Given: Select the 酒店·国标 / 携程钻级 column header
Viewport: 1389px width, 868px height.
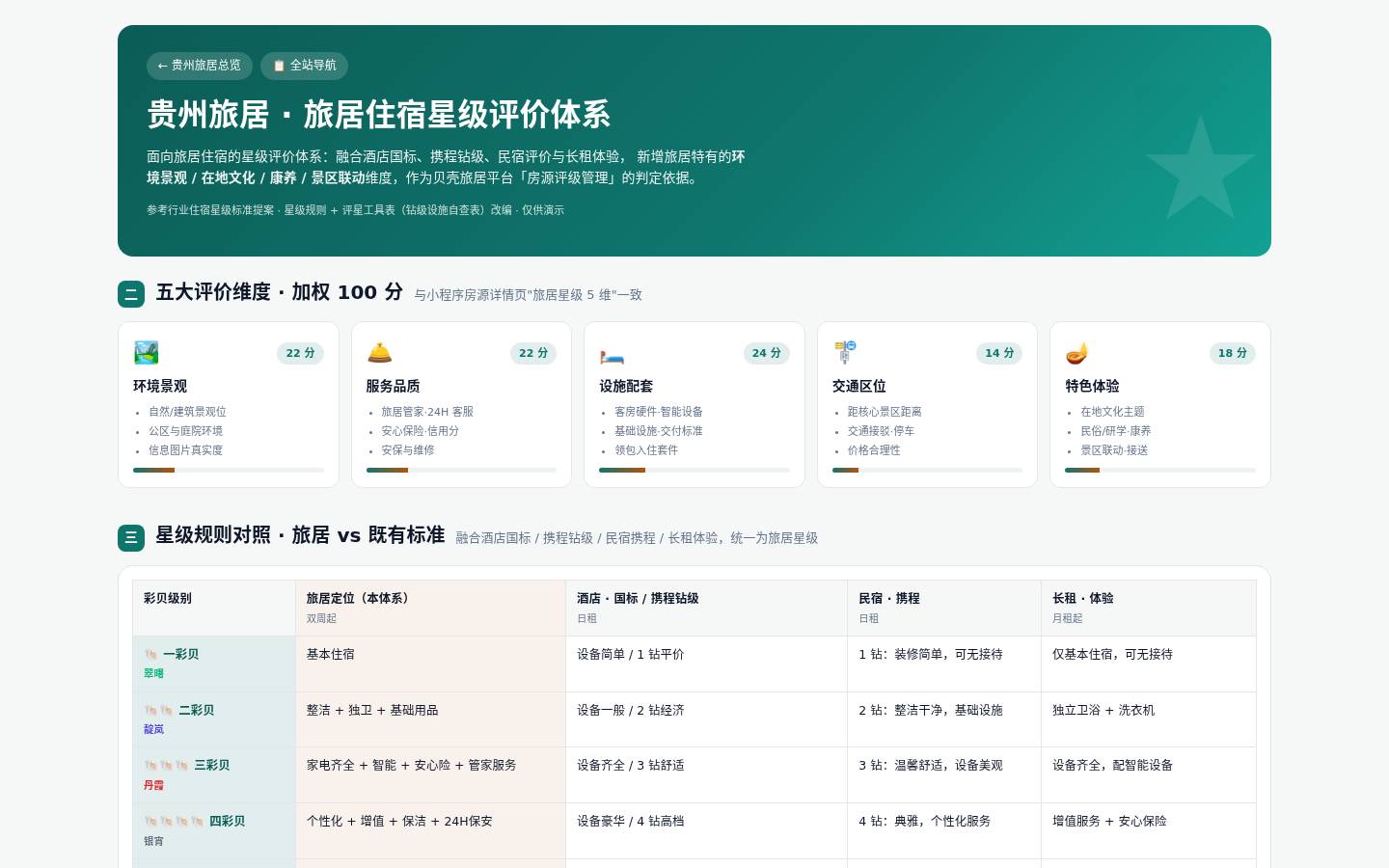Looking at the screenshot, I should (x=706, y=608).
